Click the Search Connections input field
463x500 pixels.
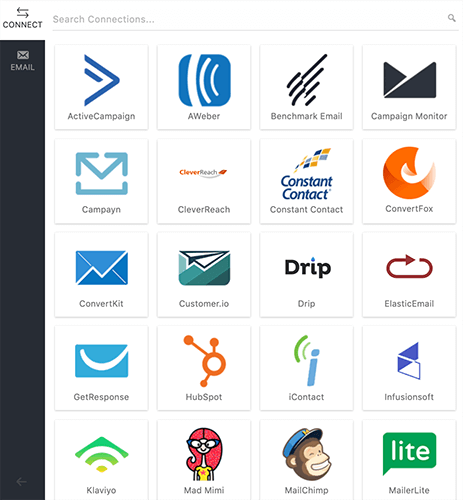point(255,19)
